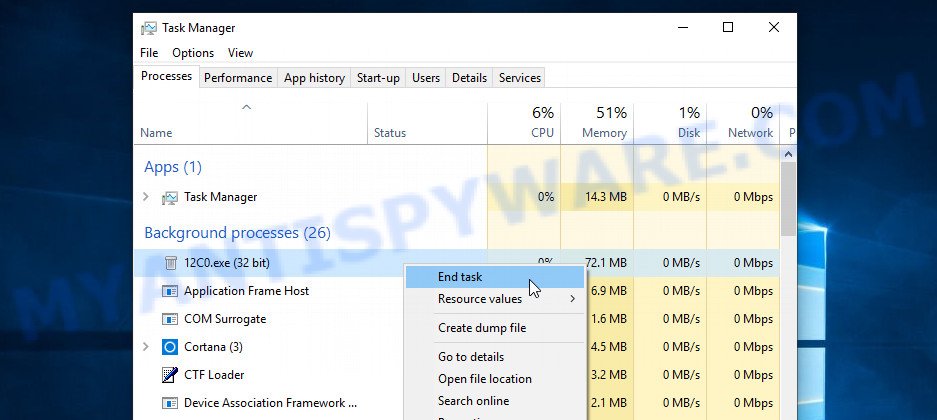The image size is (937, 420).
Task: Switch to the Processes tab
Action: click(166, 76)
